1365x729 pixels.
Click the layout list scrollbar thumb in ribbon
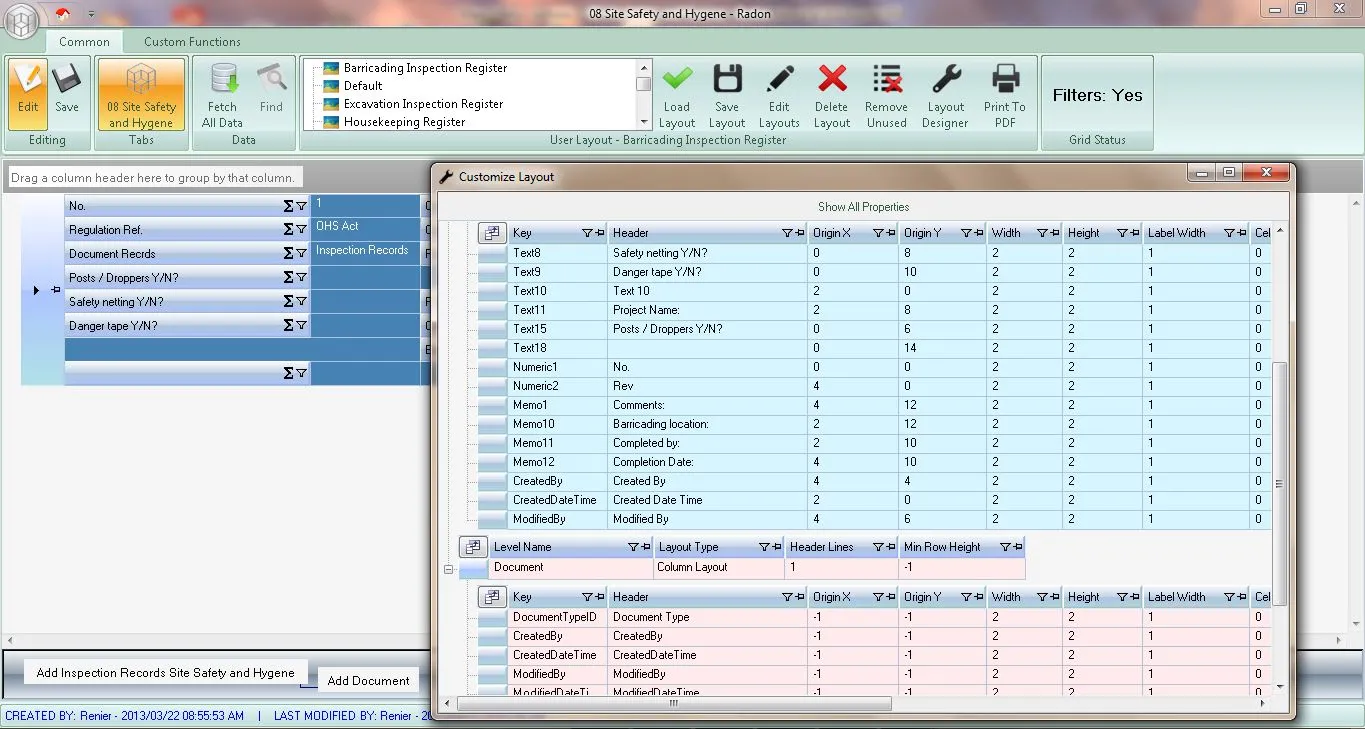(x=644, y=84)
